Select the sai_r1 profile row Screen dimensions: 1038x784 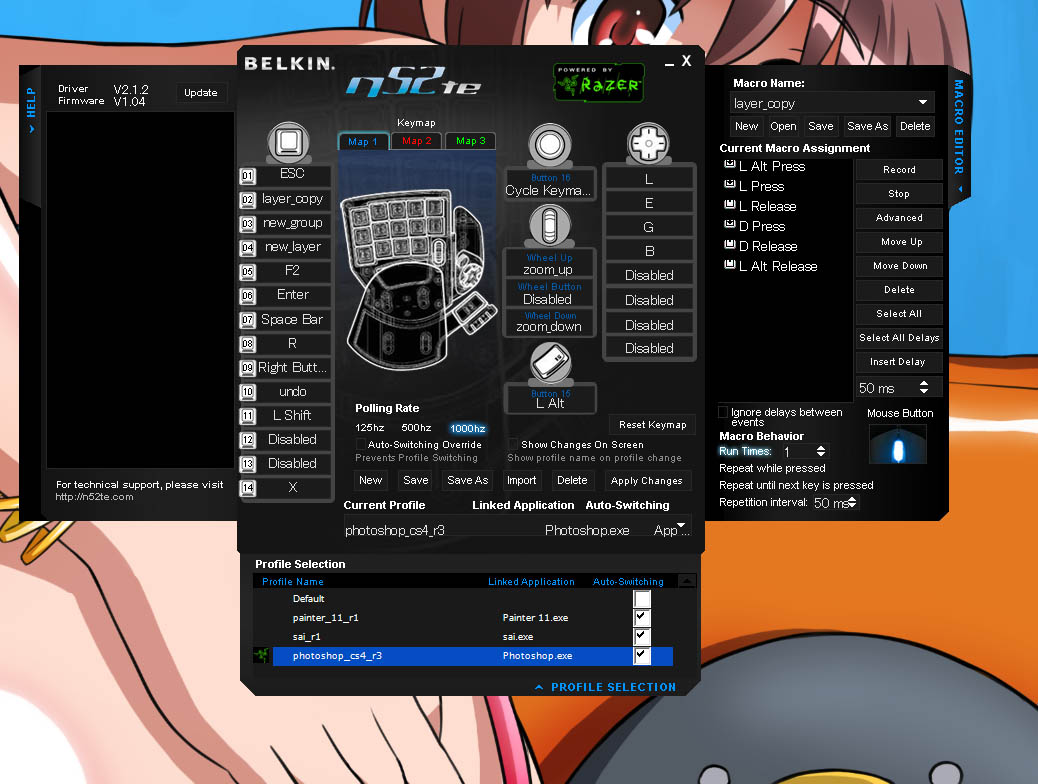(x=473, y=637)
